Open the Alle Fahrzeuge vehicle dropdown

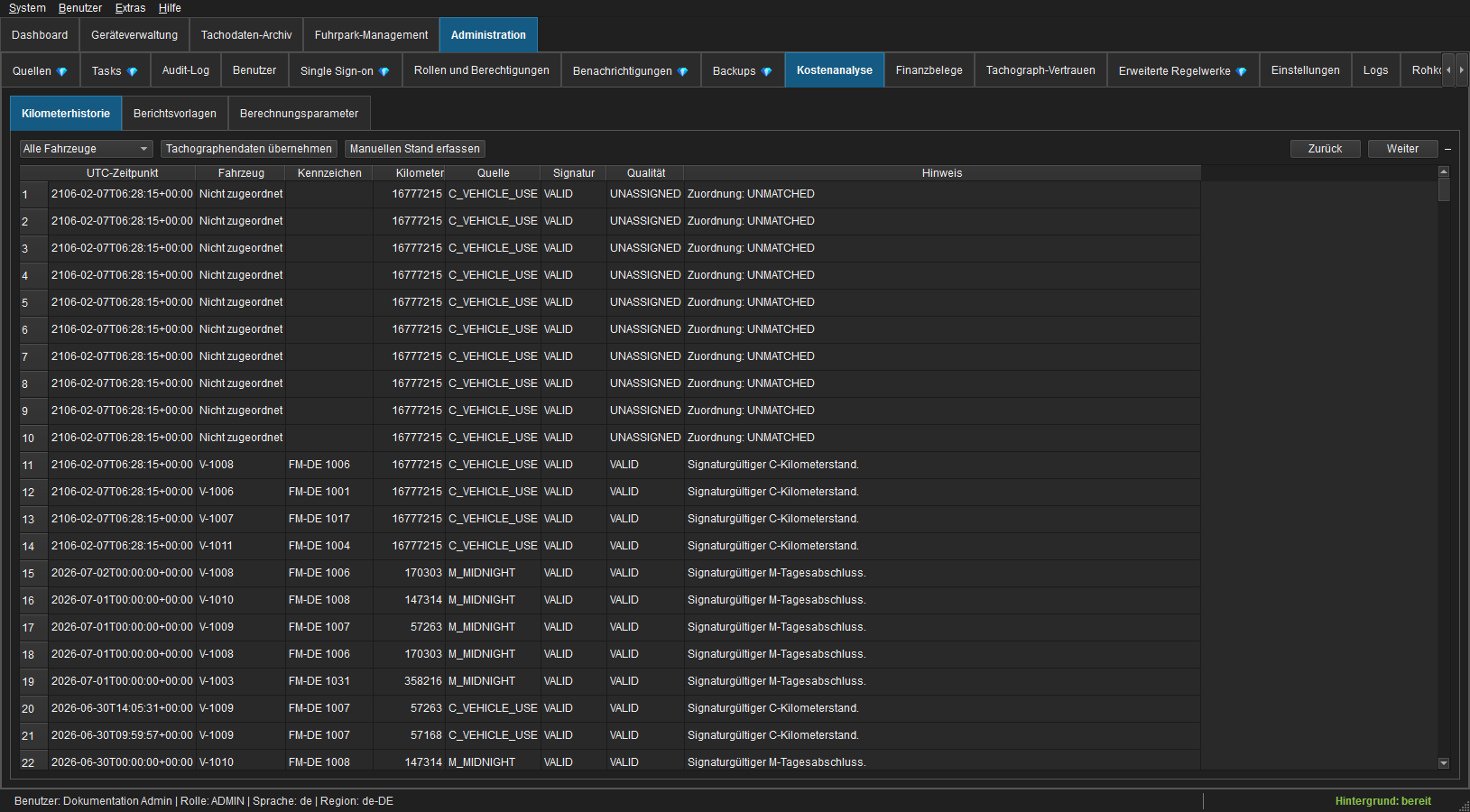pos(86,149)
